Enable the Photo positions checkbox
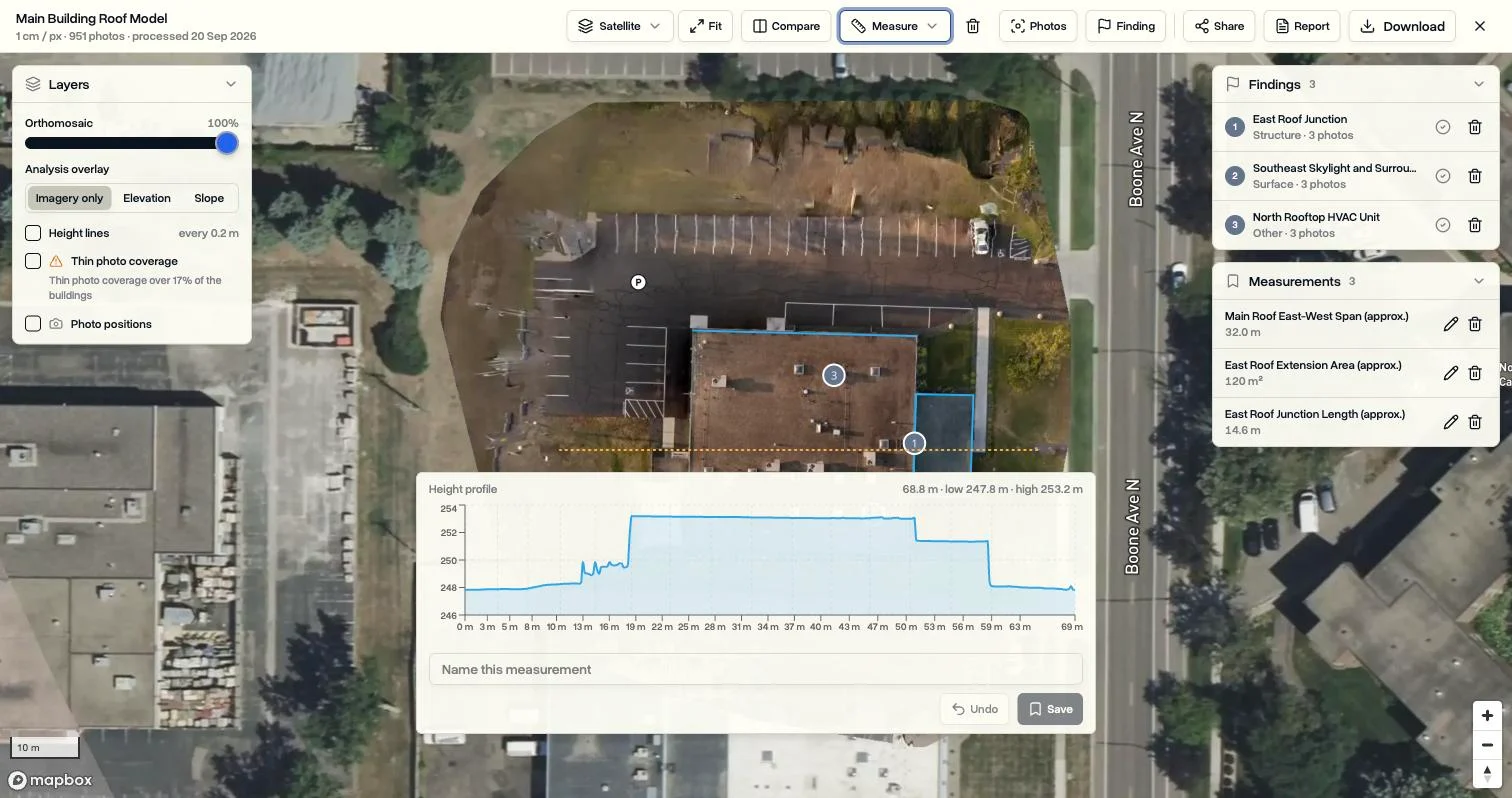This screenshot has height=798, width=1512. [33, 324]
